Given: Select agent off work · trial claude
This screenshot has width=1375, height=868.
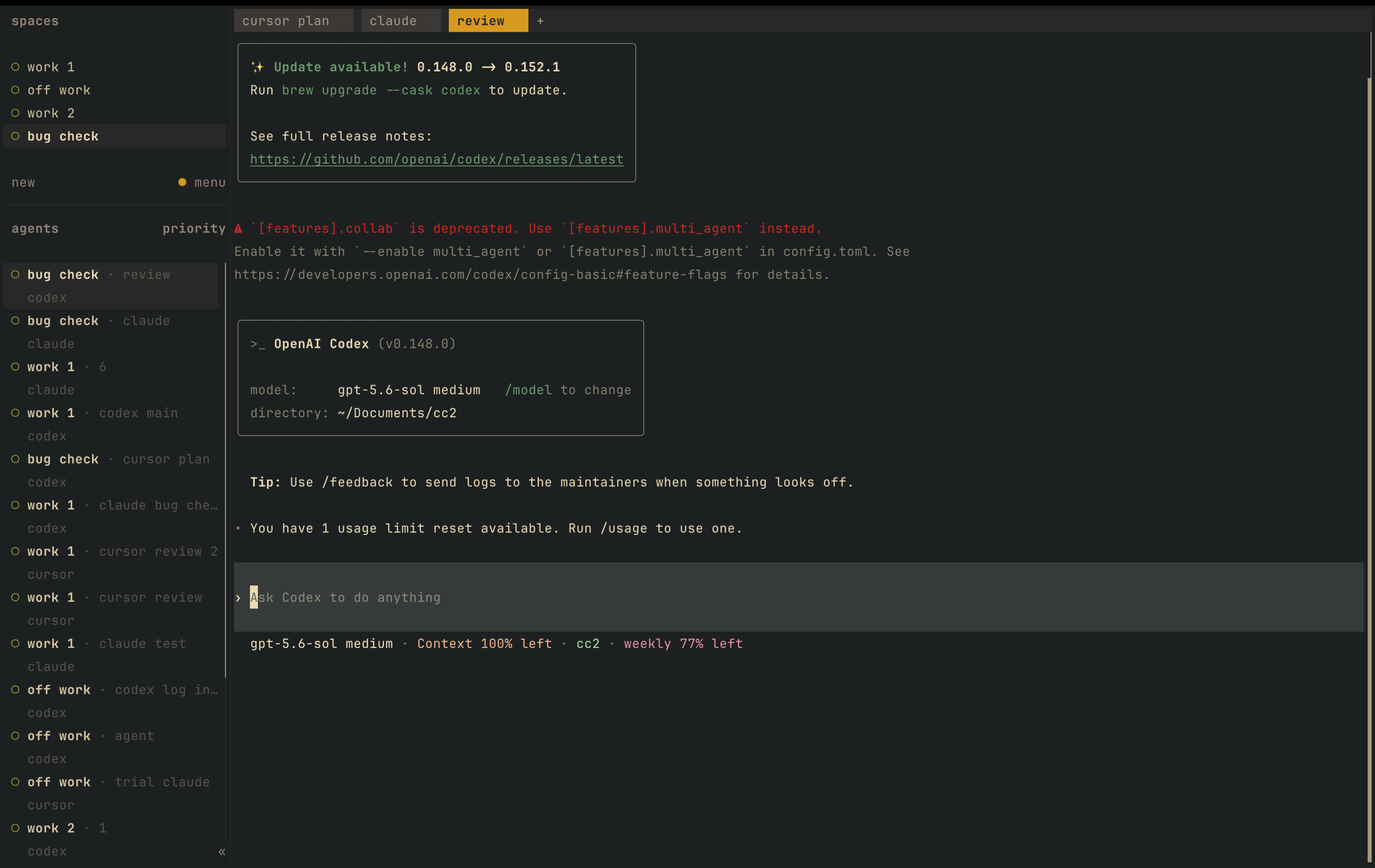Looking at the screenshot, I should pos(111,792).
